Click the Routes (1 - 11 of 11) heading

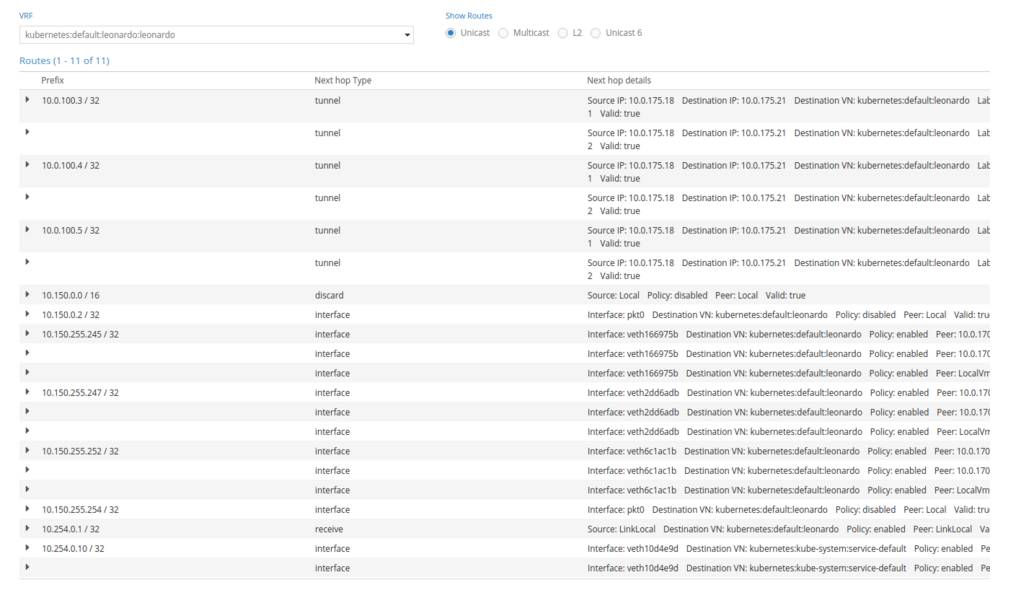(65, 61)
